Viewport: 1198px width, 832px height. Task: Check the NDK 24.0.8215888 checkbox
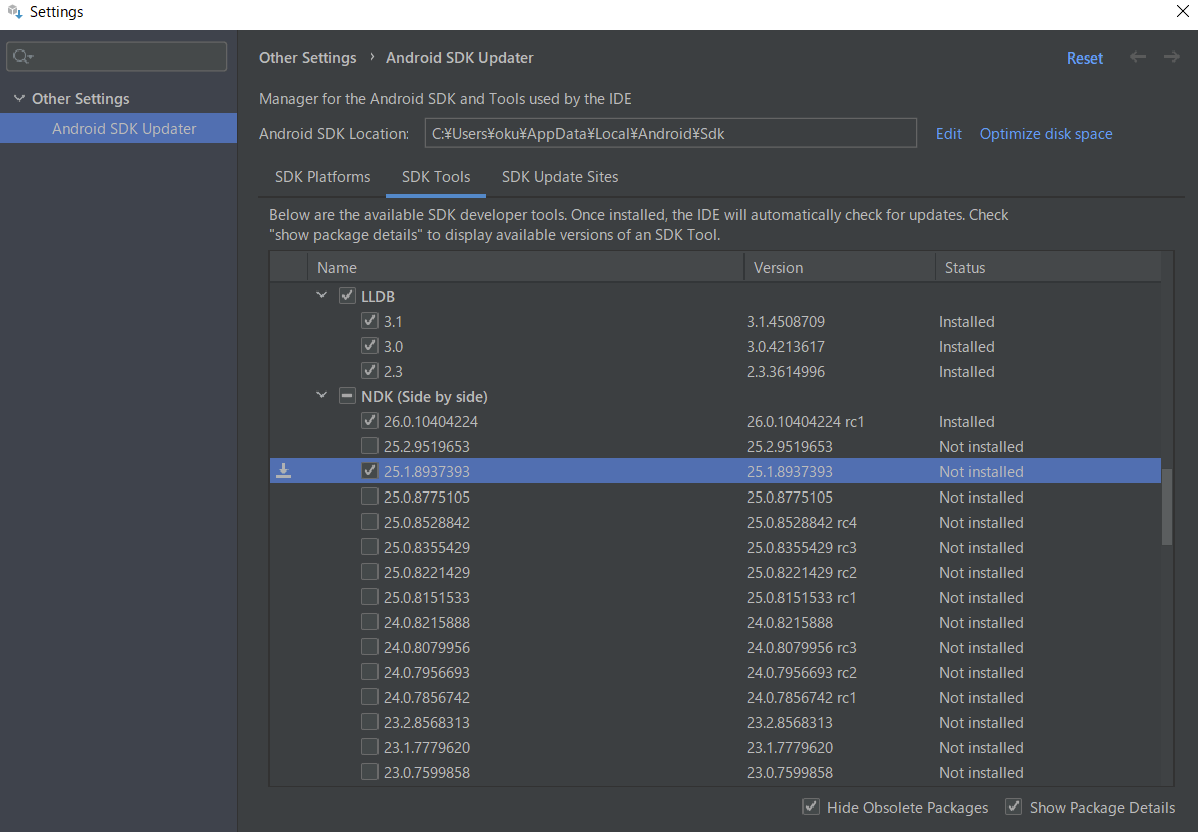[370, 622]
